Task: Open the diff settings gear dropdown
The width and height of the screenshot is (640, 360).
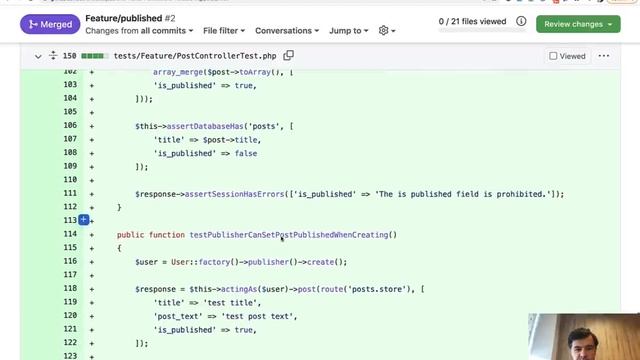Action: (387, 31)
